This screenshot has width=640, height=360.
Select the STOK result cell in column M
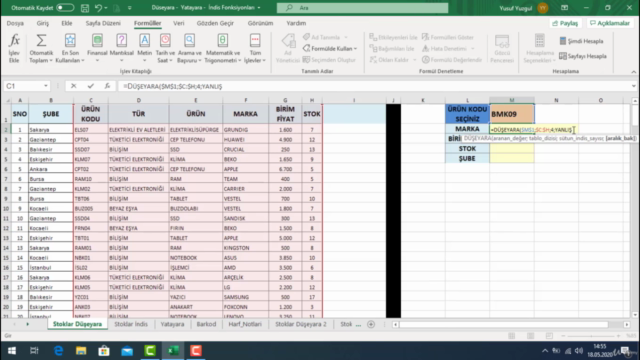(512, 149)
